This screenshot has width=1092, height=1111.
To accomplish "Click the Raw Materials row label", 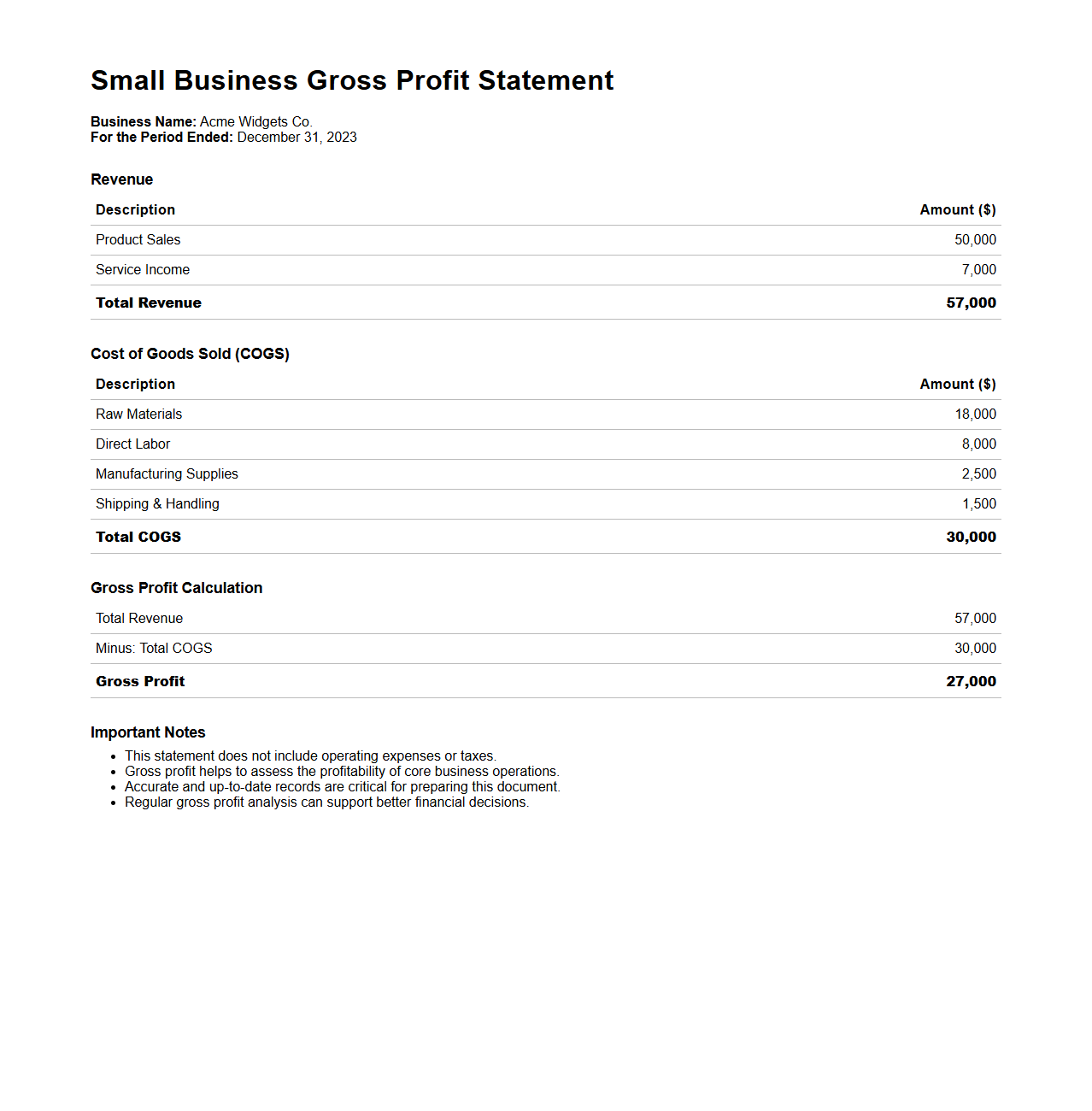I will [x=138, y=414].
